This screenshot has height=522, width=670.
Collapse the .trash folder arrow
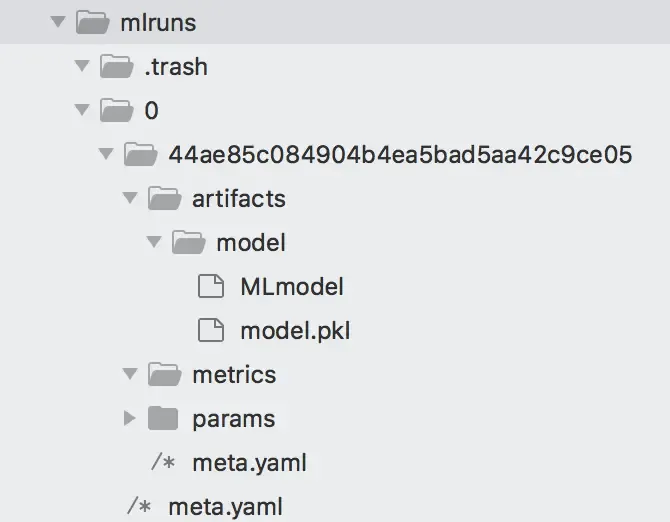pos(82,65)
